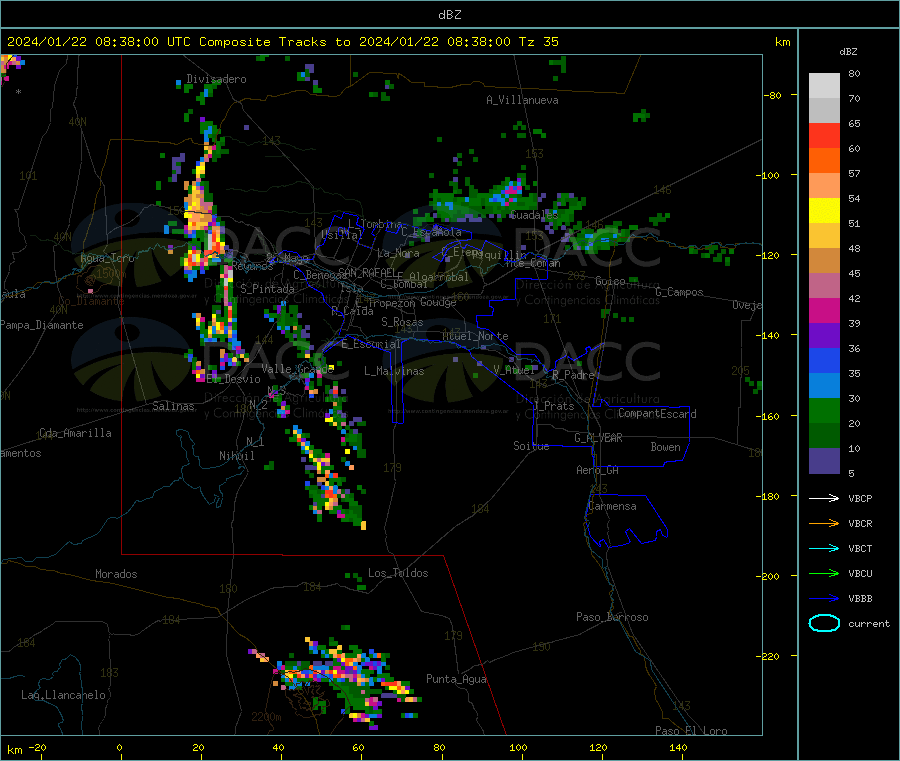The width and height of the screenshot is (900, 761).
Task: Click the cyan 'current' ellipse legend icon
Action: [x=824, y=623]
